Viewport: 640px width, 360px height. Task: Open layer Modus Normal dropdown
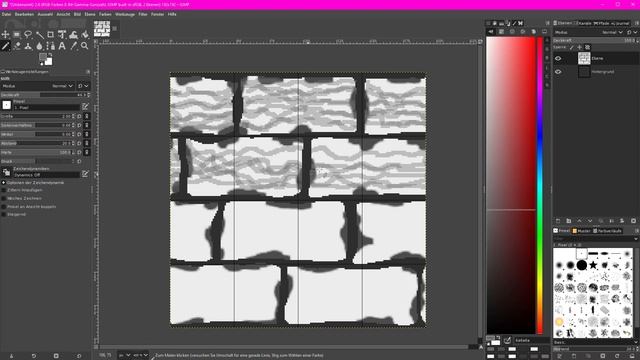pyautogui.click(x=589, y=32)
